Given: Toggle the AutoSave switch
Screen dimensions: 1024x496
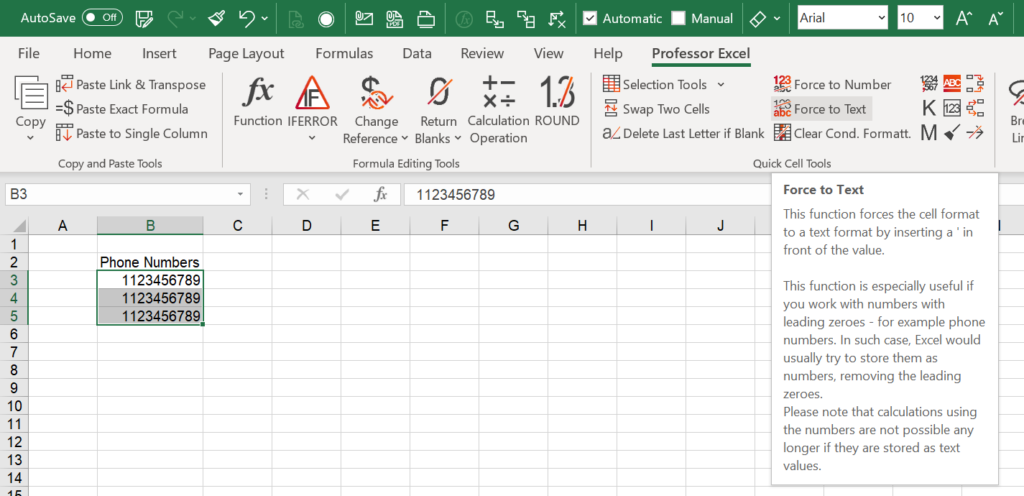Looking at the screenshot, I should [x=102, y=18].
